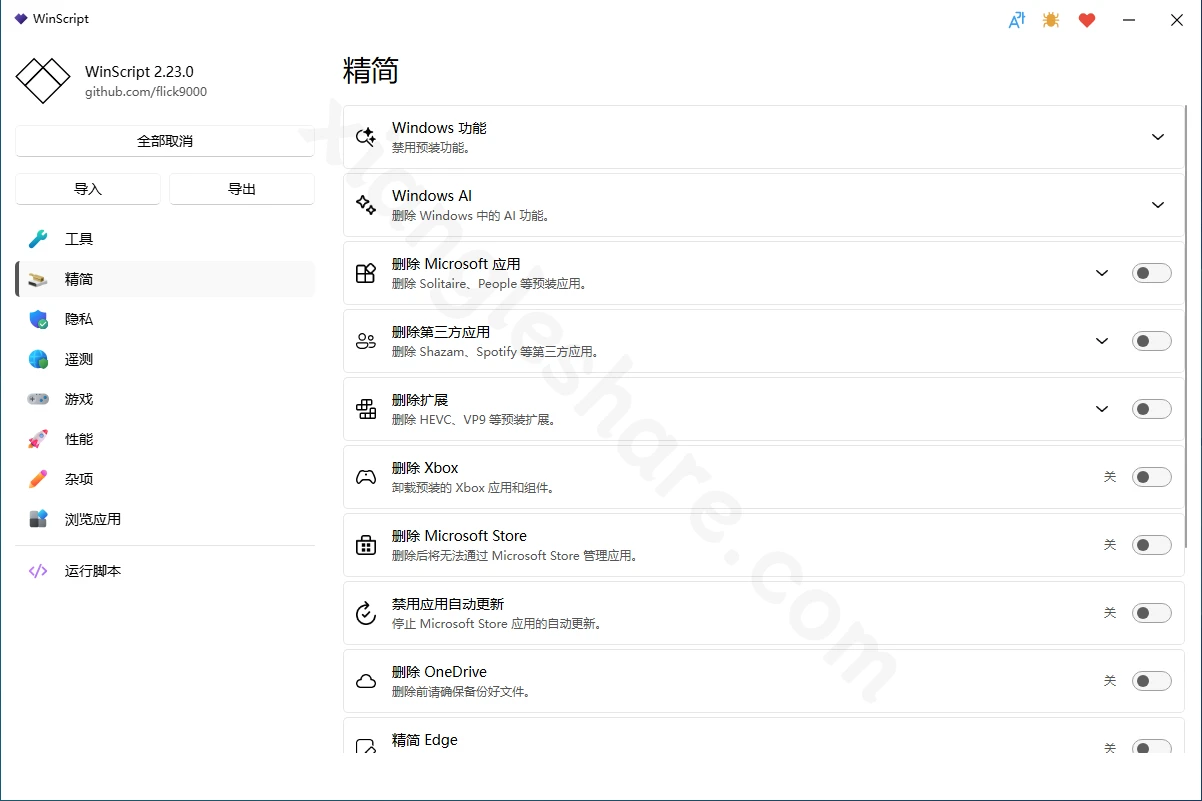Expand the Windows 功能 section chevron
The width and height of the screenshot is (1202, 801).
click(x=1158, y=137)
